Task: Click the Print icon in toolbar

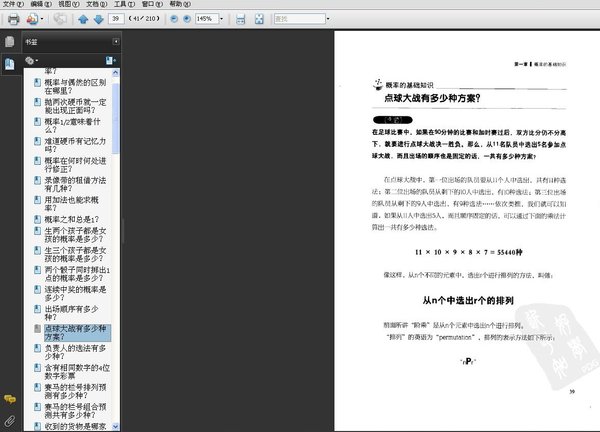Action: click(13, 19)
